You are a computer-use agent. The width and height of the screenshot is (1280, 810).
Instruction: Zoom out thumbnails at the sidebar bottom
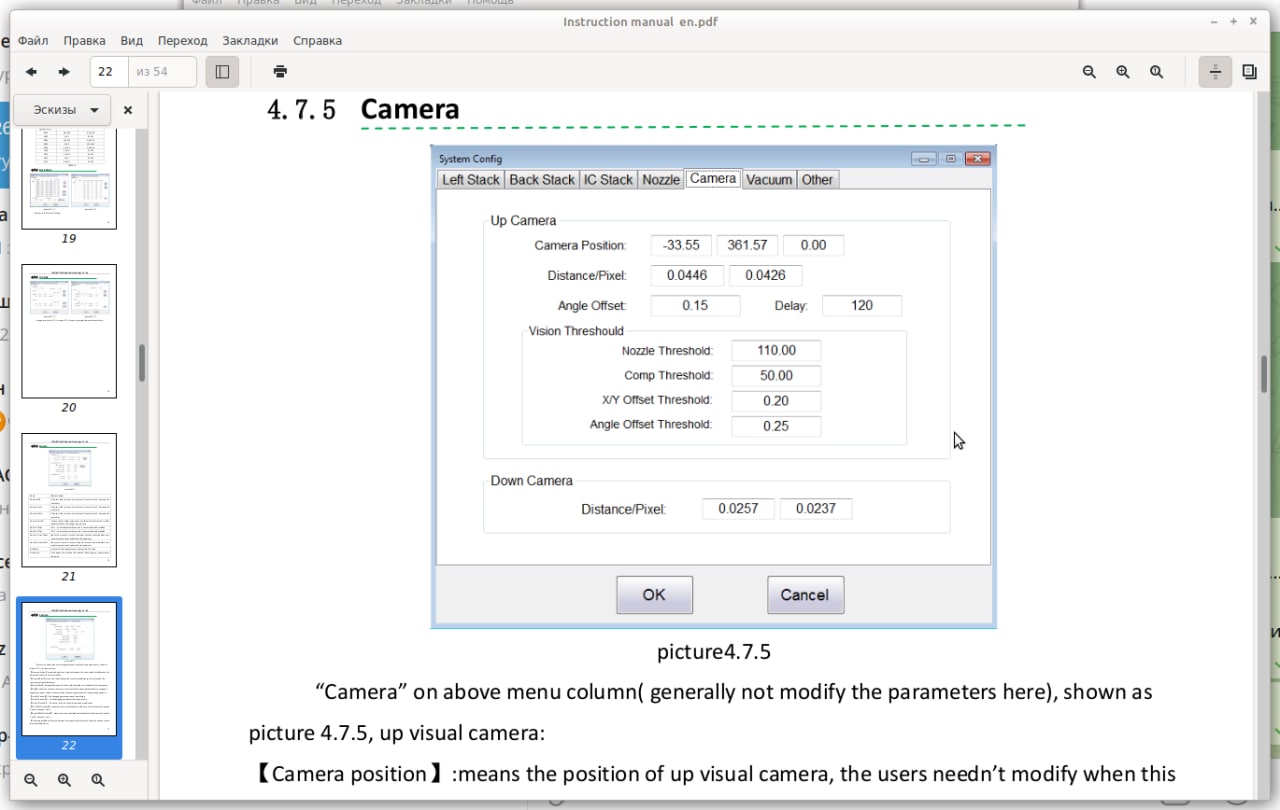pyautogui.click(x=31, y=780)
